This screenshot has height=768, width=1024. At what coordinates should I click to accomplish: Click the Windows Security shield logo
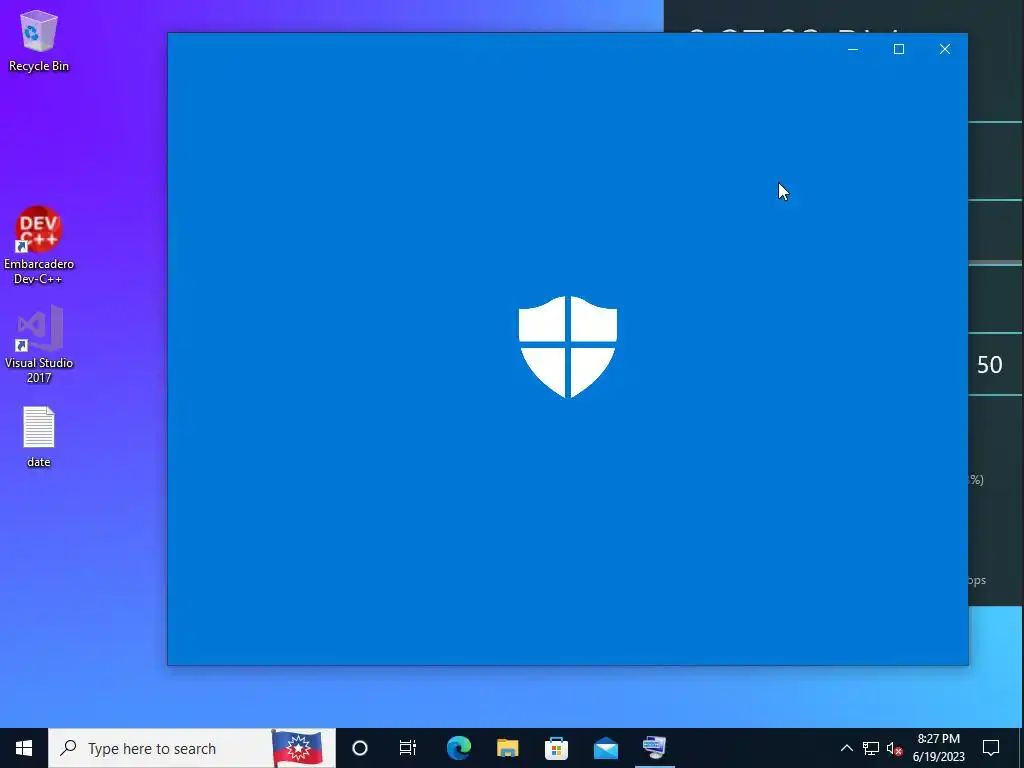click(x=568, y=347)
